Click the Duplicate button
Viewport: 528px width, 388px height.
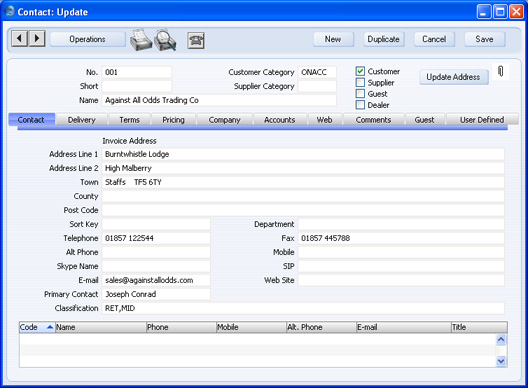[x=384, y=39]
